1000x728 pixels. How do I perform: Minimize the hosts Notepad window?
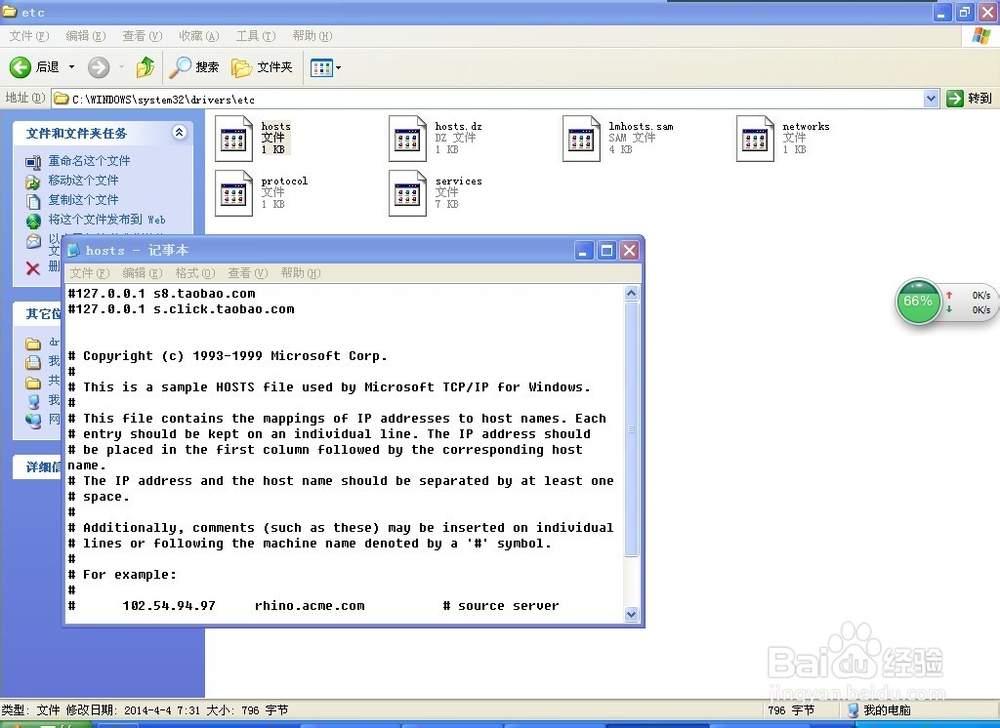tap(583, 251)
